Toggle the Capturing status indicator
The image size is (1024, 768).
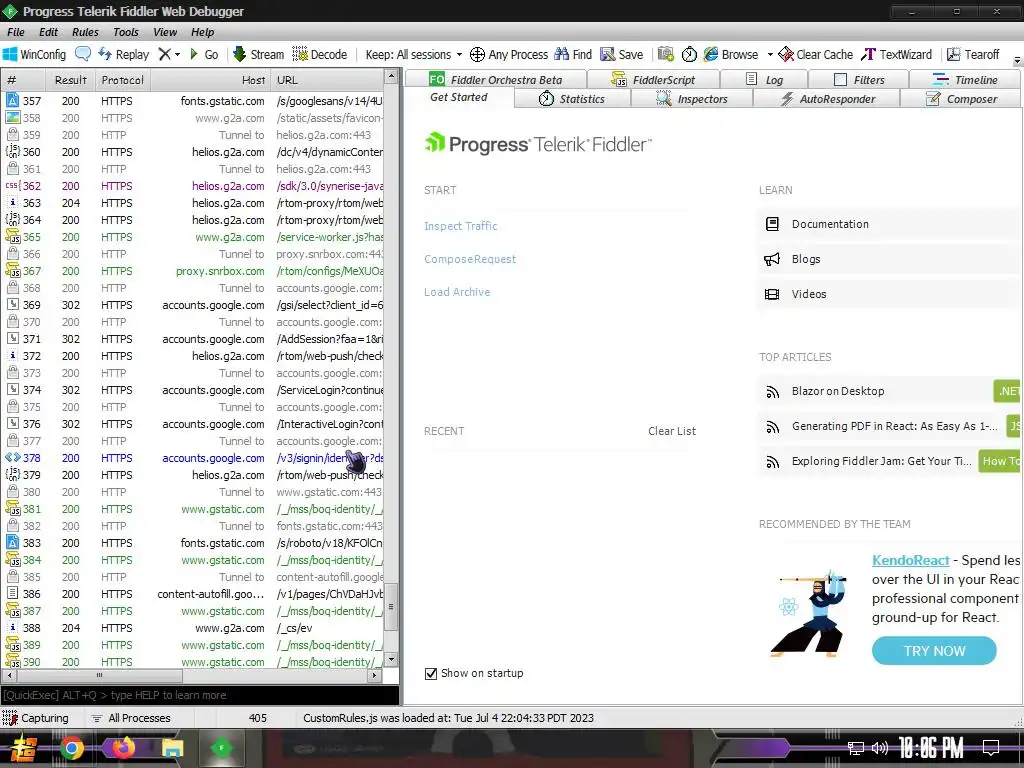(36, 718)
